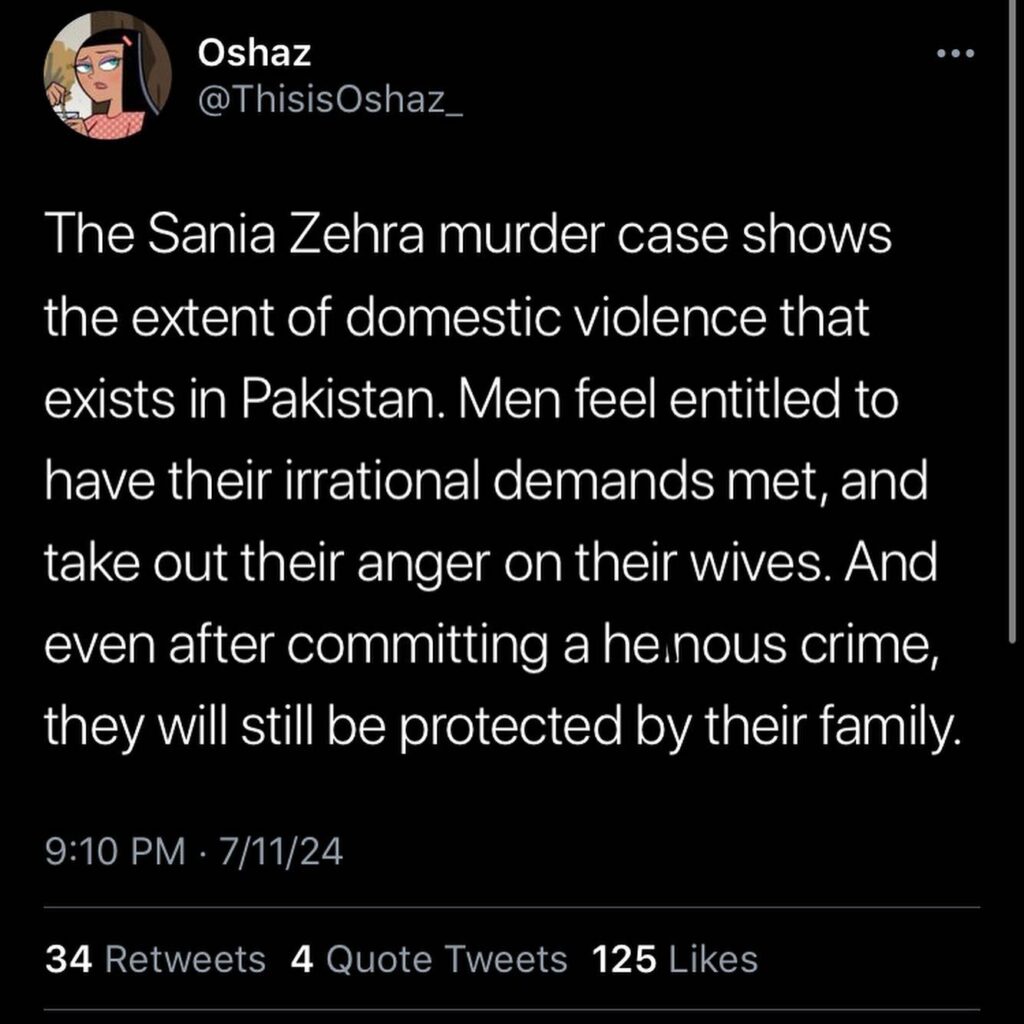
Task: See who gave the 125 Likes
Action: (x=675, y=959)
